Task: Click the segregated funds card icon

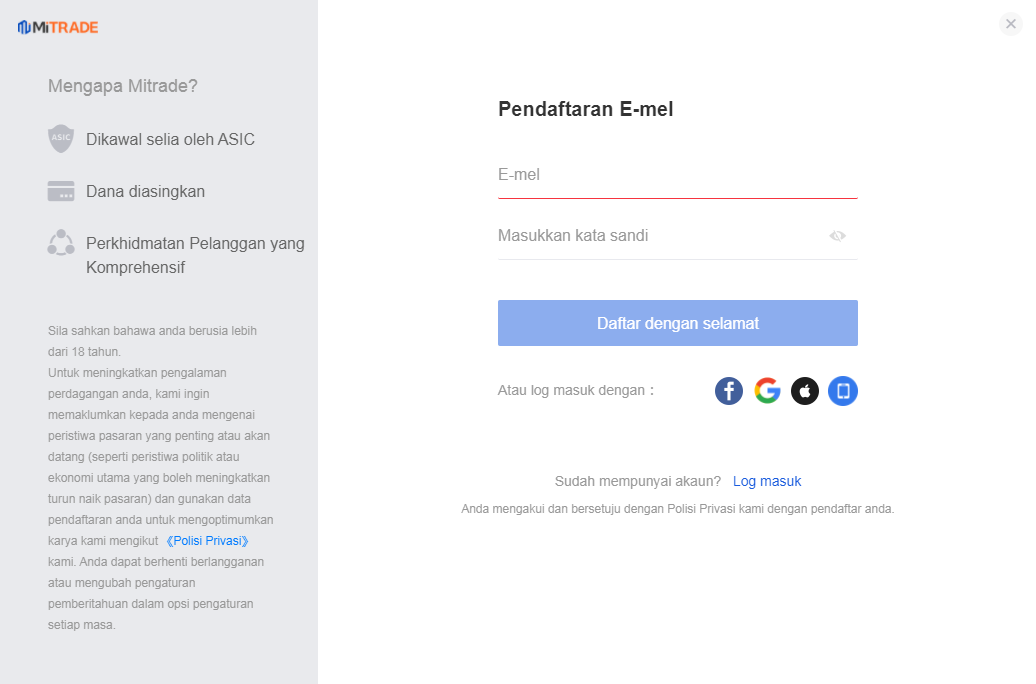Action: click(x=61, y=191)
